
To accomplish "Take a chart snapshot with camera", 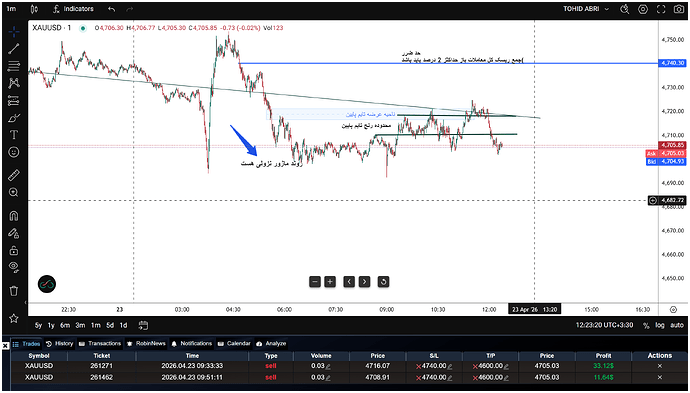I will pyautogui.click(x=679, y=9).
